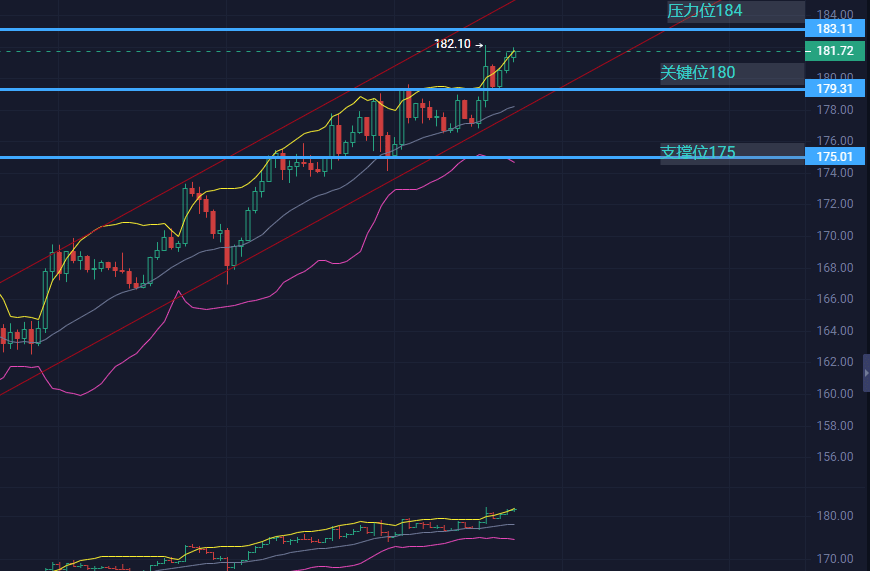
Task: Click 158.00 on the price axis
Action: tap(834, 426)
